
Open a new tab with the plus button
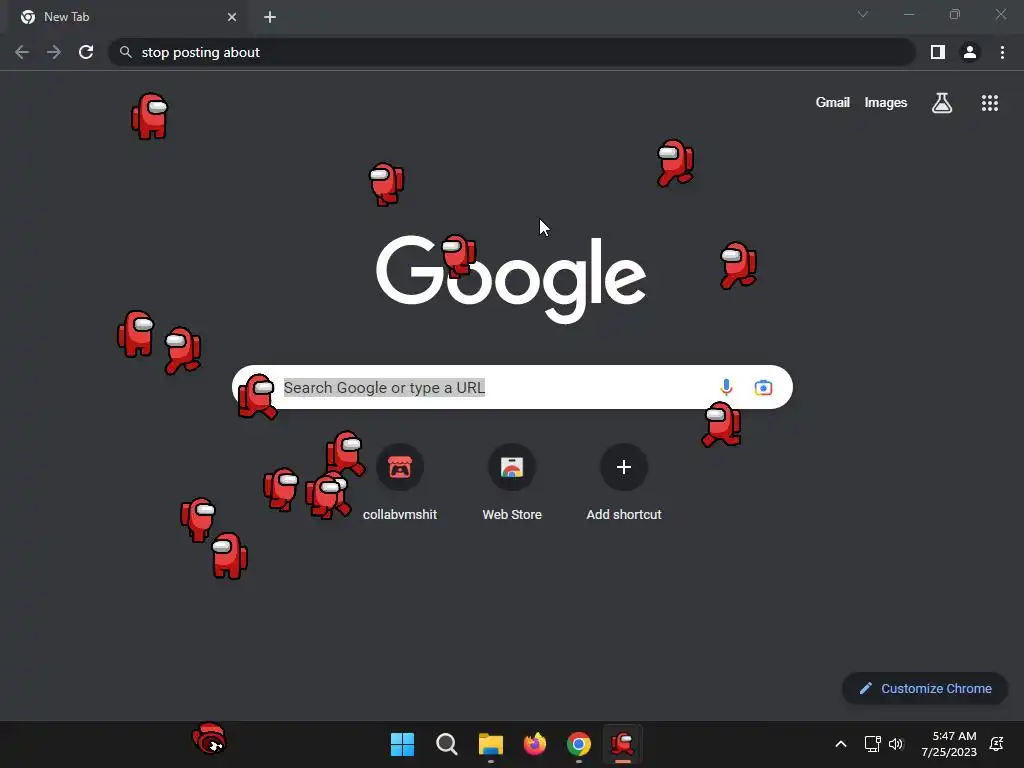coord(270,17)
